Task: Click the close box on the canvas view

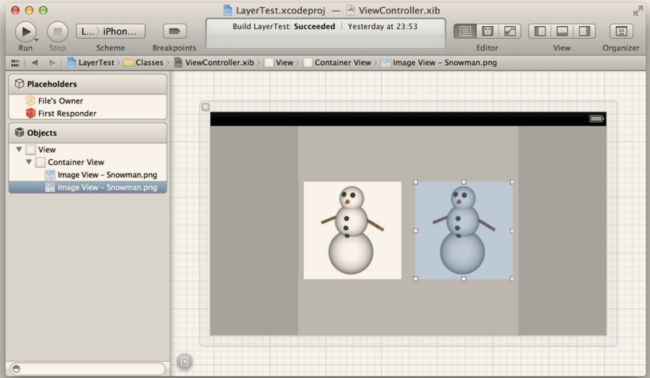Action: [205, 107]
